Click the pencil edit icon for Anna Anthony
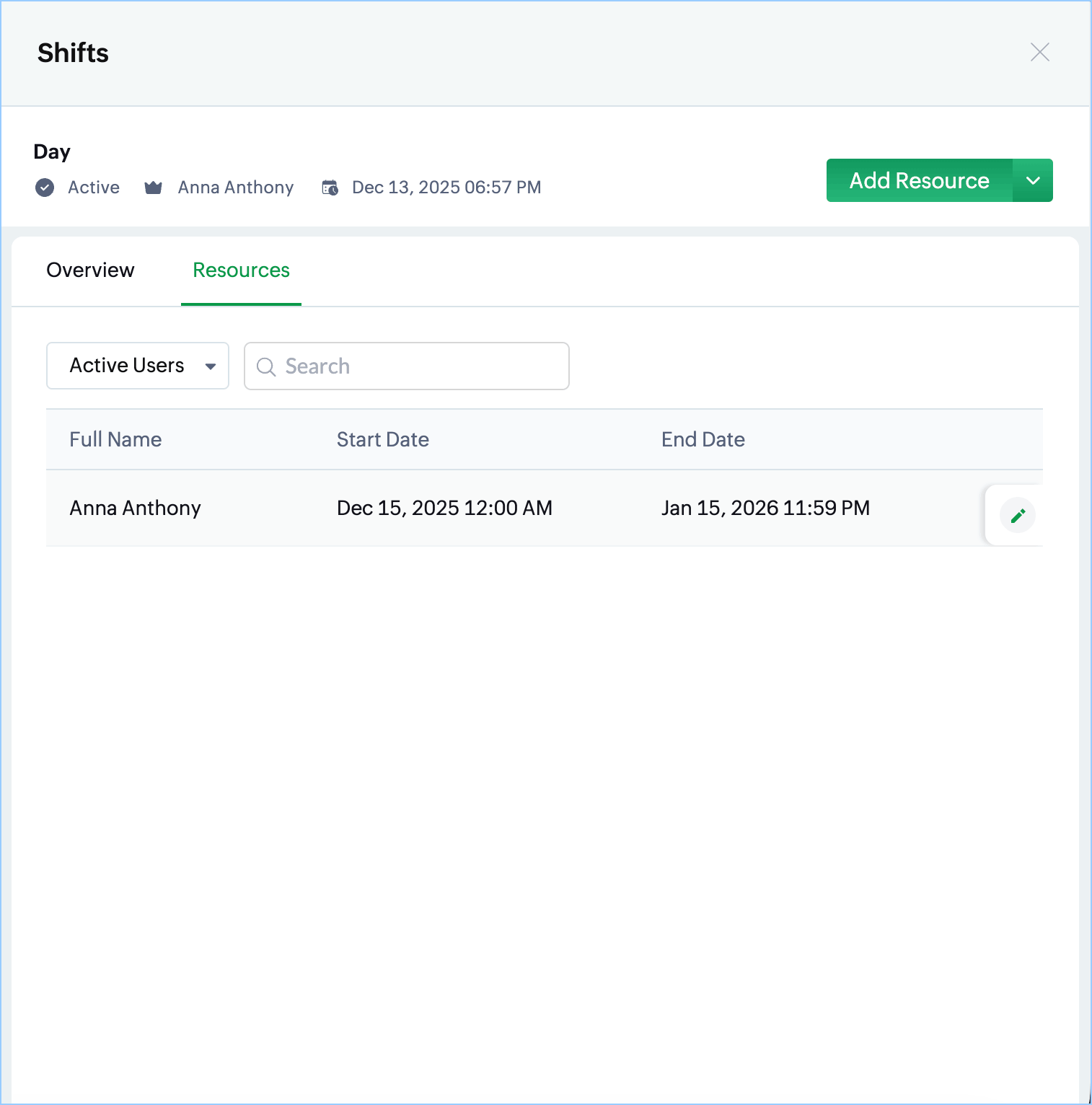1092x1105 pixels. (1018, 516)
